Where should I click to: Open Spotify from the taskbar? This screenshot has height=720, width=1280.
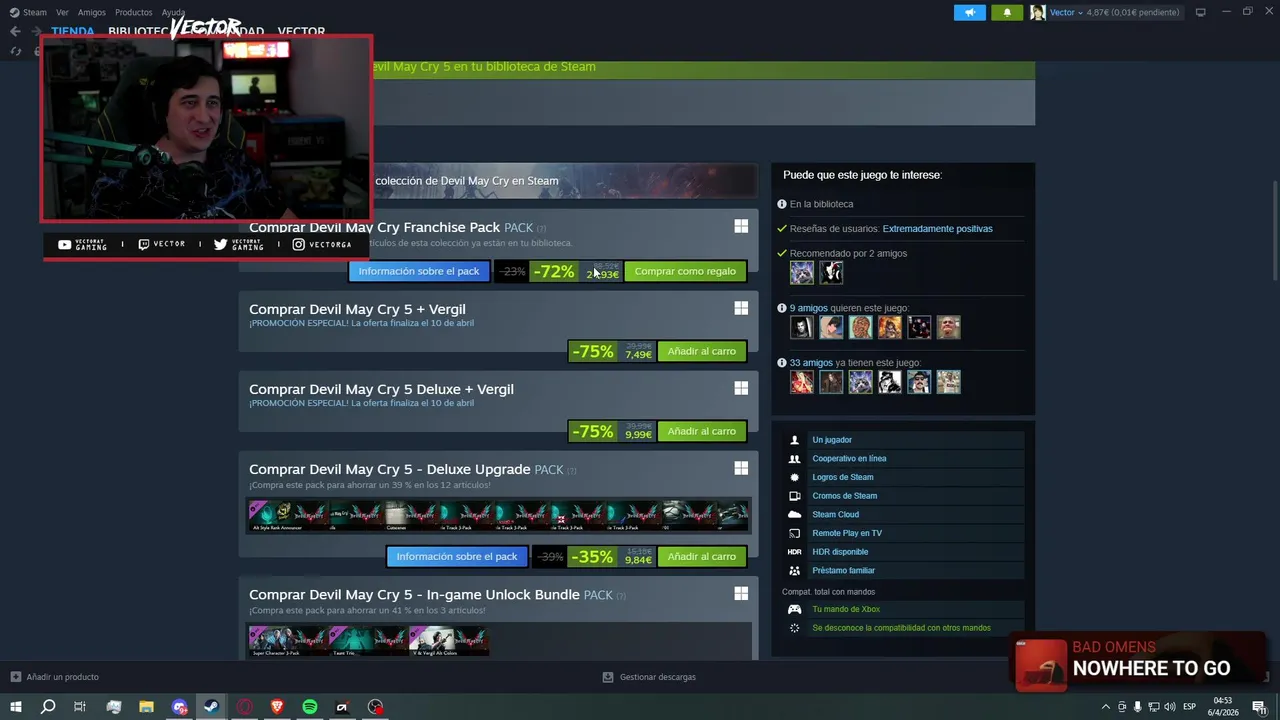pyautogui.click(x=310, y=707)
